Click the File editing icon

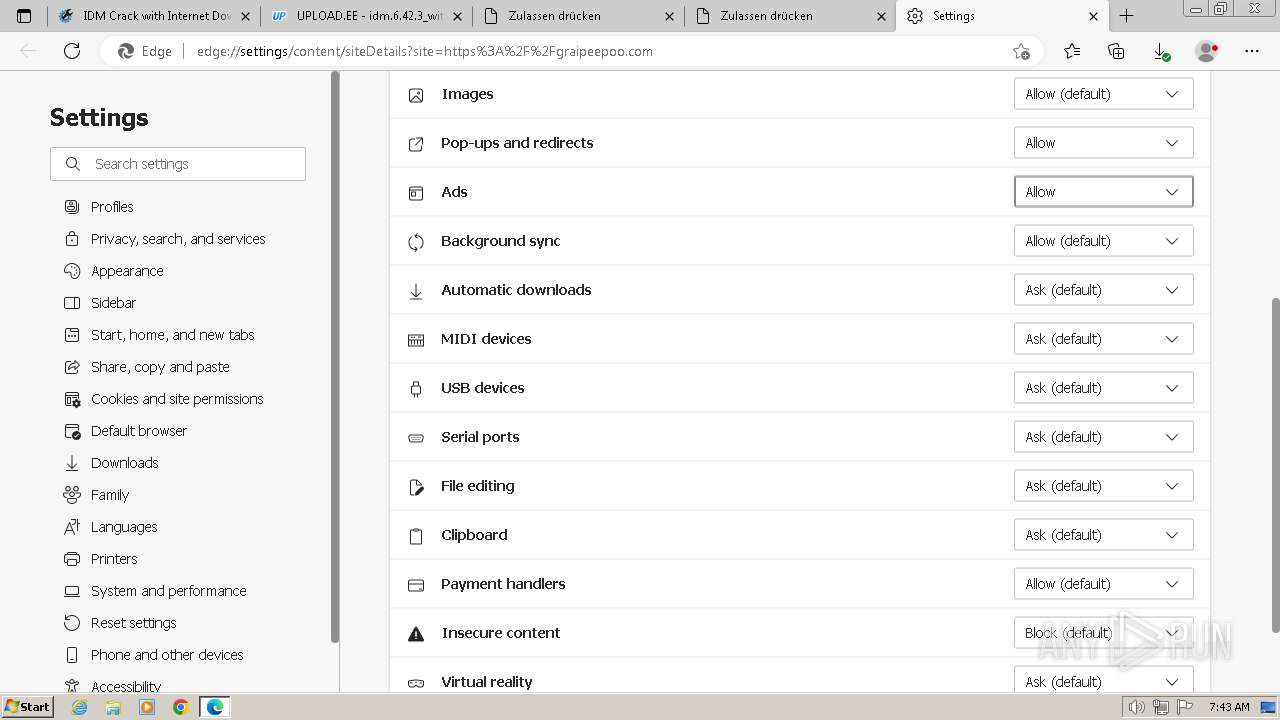click(x=416, y=487)
